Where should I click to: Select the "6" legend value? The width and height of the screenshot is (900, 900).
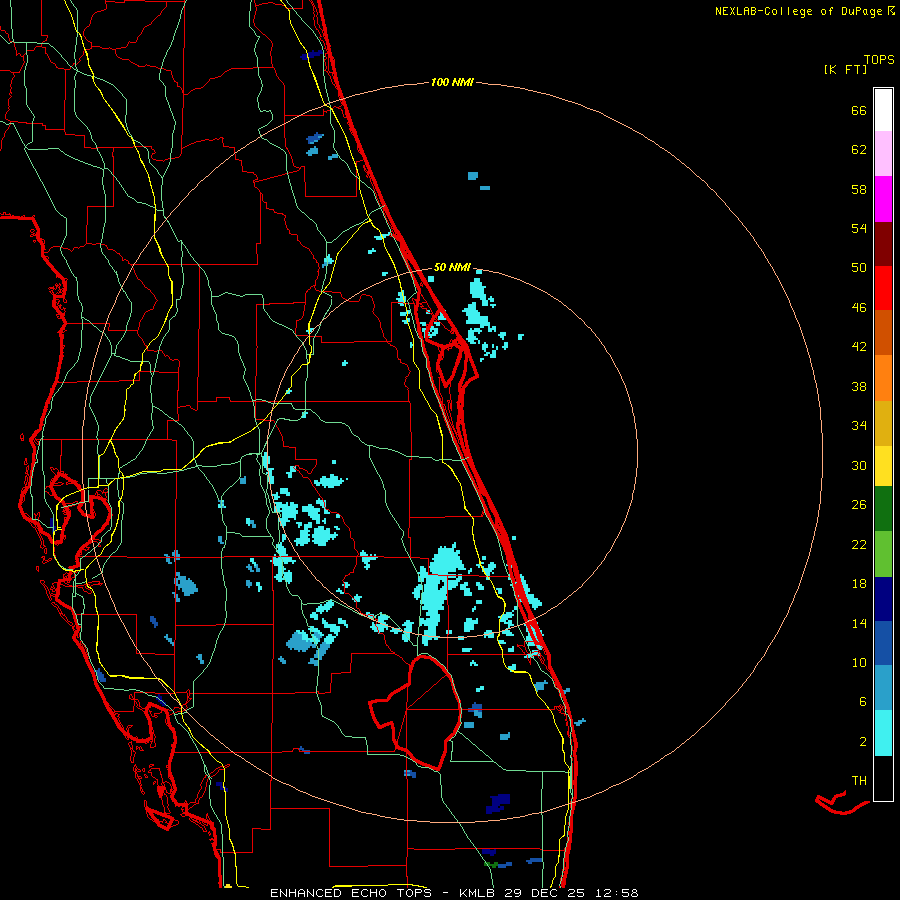[x=863, y=701]
